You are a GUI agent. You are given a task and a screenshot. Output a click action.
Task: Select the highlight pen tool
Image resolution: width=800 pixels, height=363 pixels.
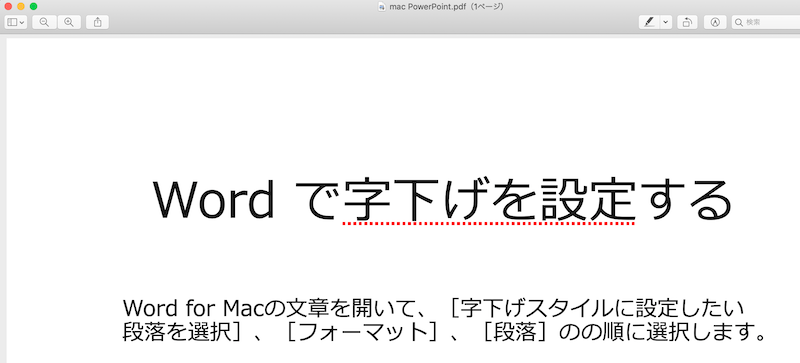pos(649,22)
